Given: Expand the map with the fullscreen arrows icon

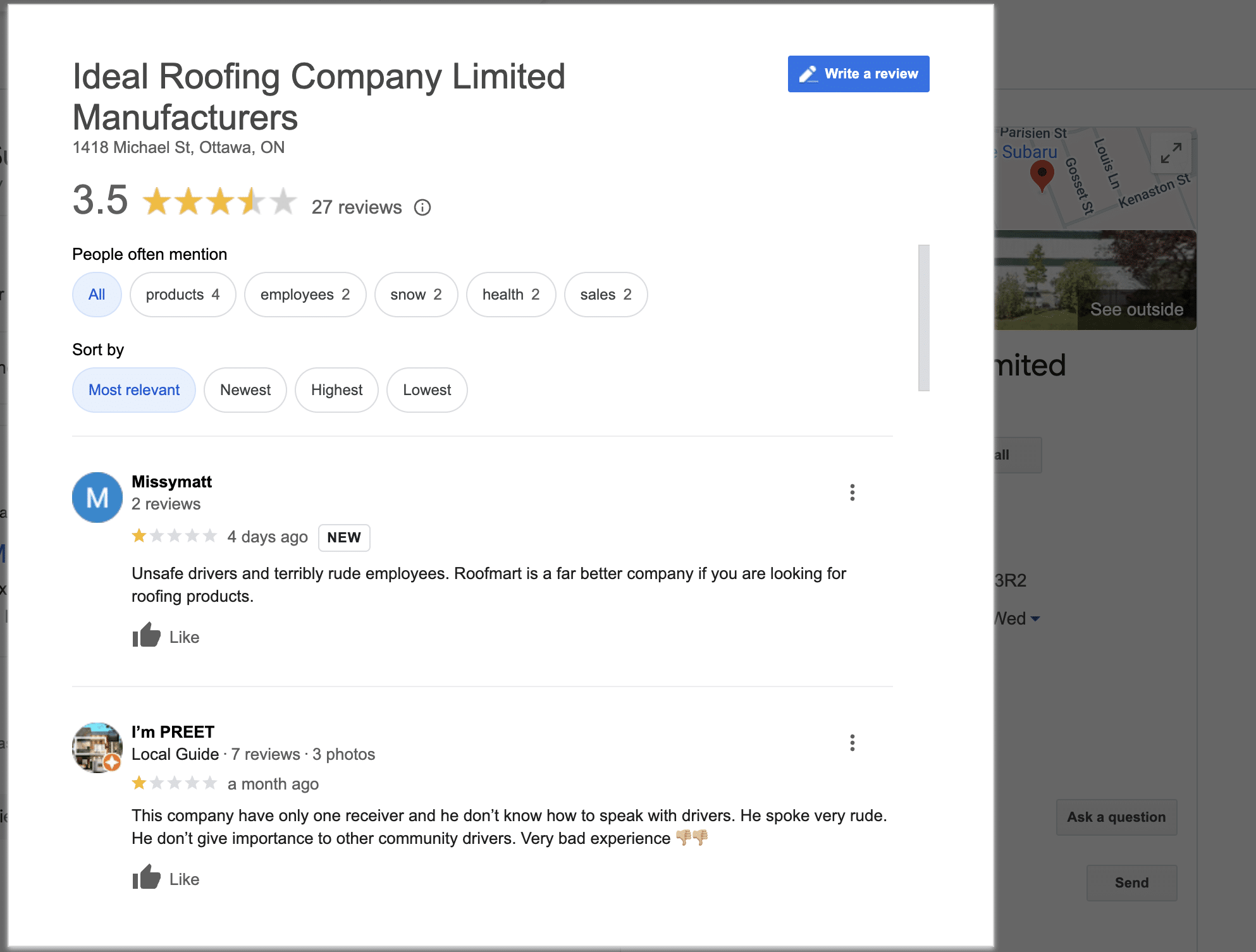Looking at the screenshot, I should pos(1171,152).
